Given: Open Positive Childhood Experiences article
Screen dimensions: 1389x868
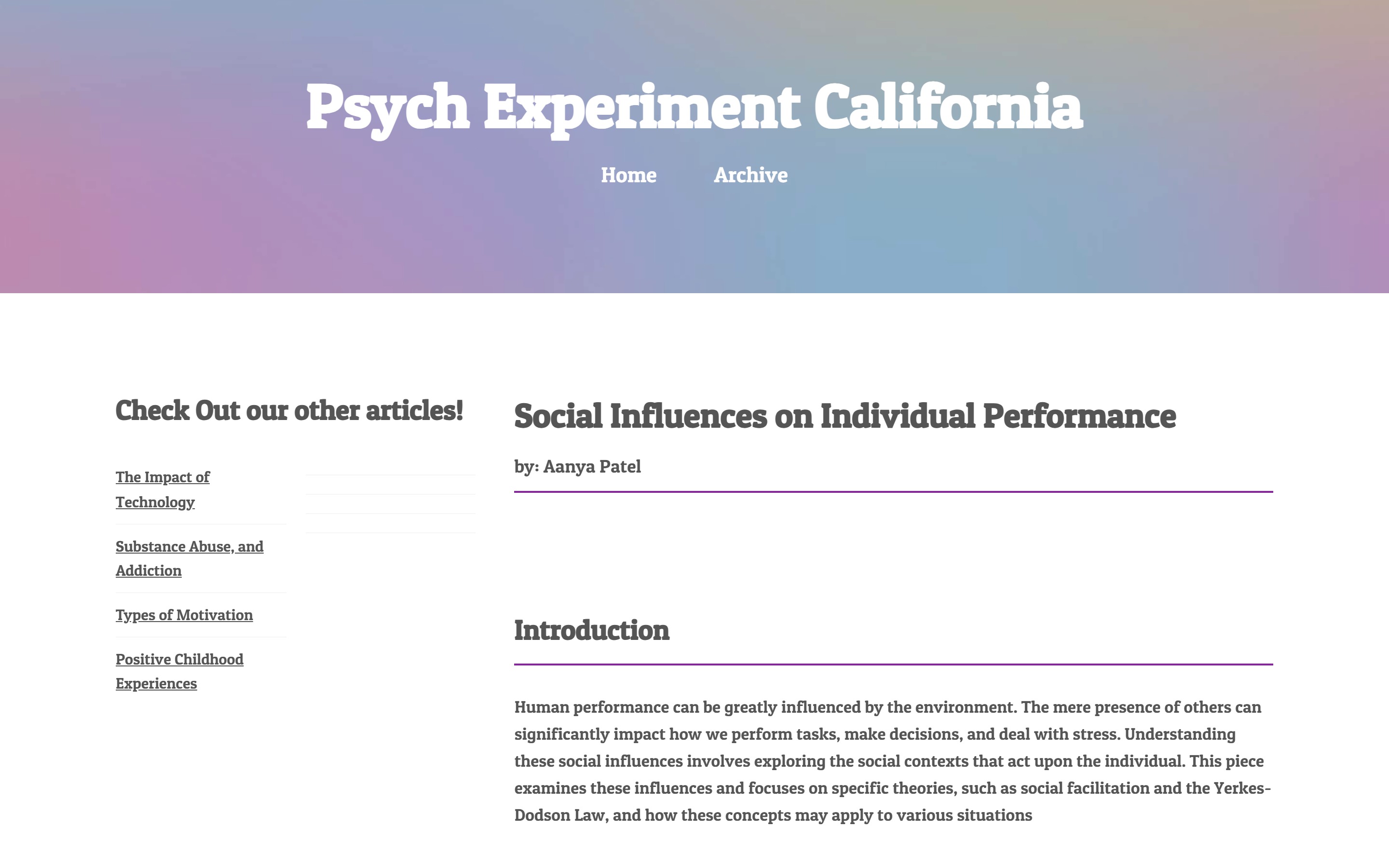Looking at the screenshot, I should point(179,671).
